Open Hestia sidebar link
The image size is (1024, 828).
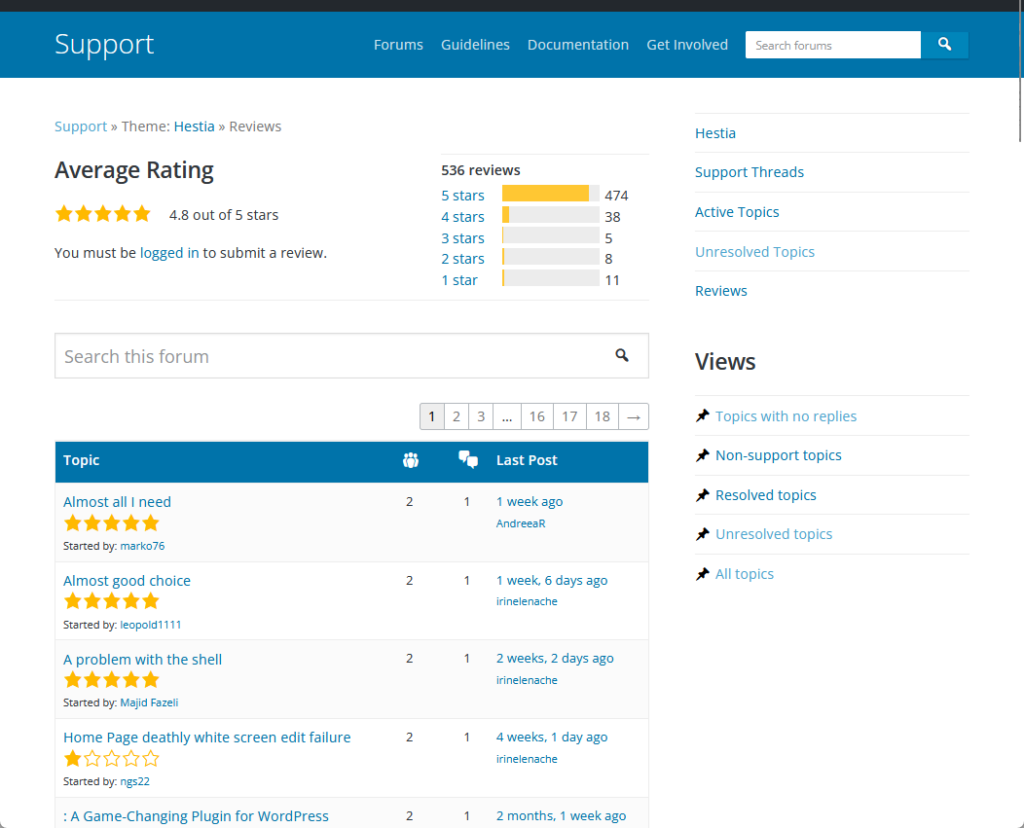click(715, 133)
